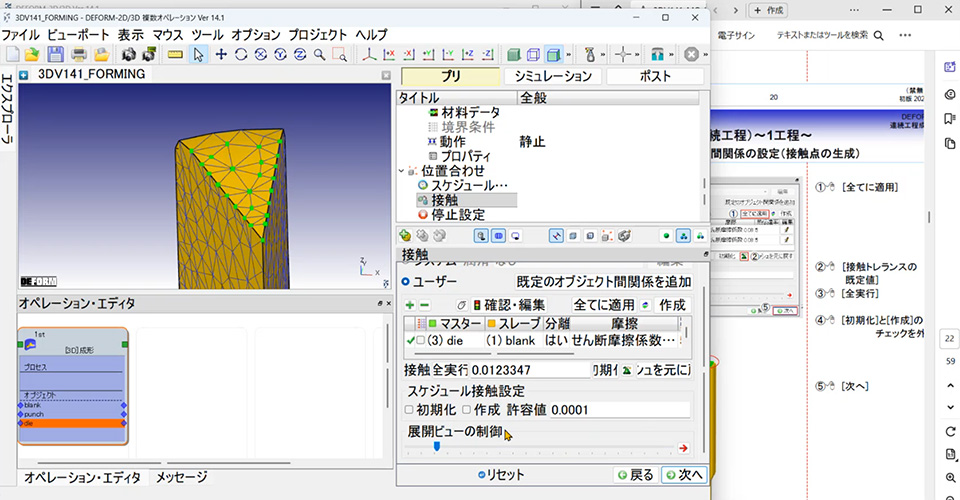Collapse the 位置合わせ tree node
The width and height of the screenshot is (960, 500).
tap(402, 171)
